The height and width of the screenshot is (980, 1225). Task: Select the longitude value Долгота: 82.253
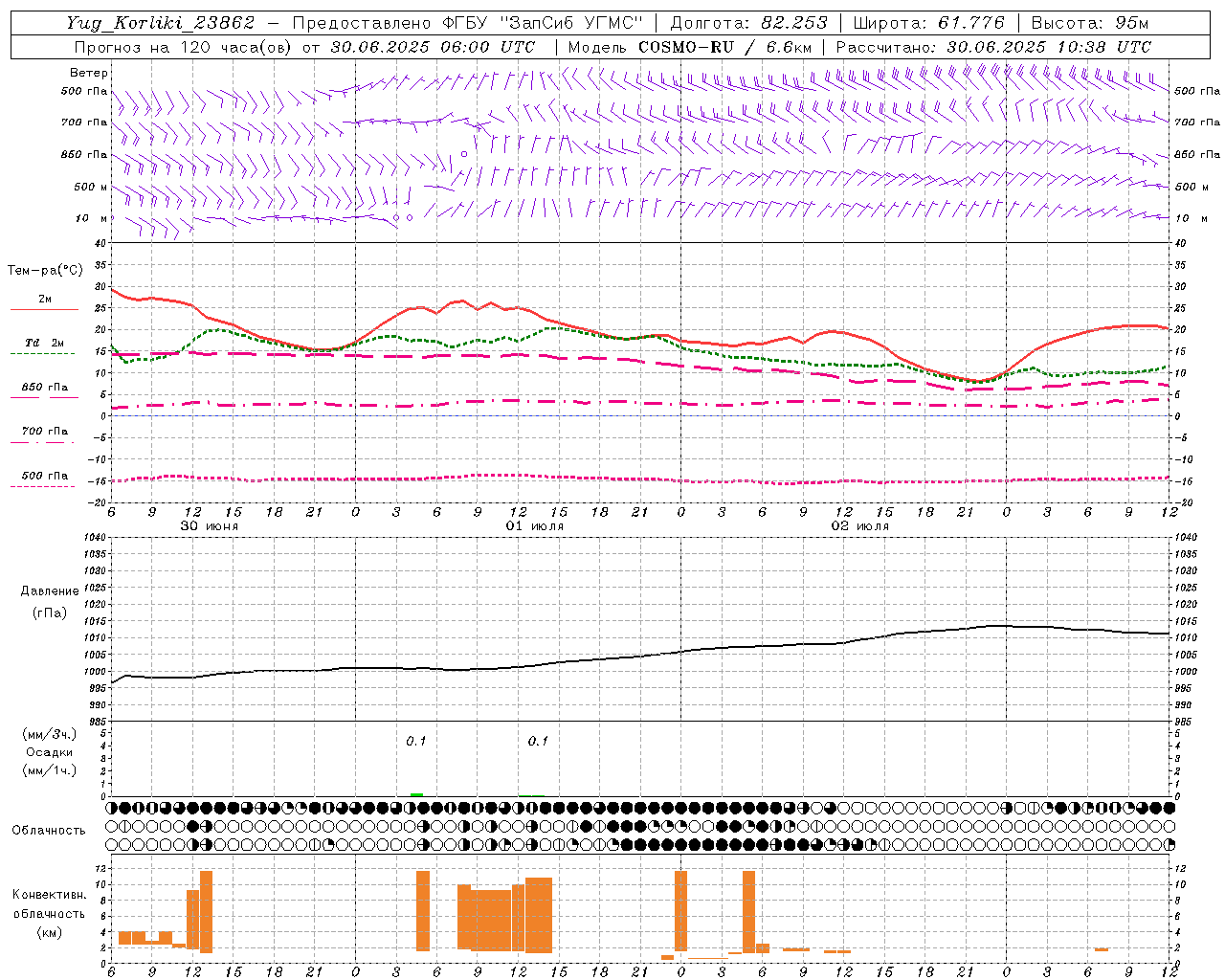(x=748, y=23)
